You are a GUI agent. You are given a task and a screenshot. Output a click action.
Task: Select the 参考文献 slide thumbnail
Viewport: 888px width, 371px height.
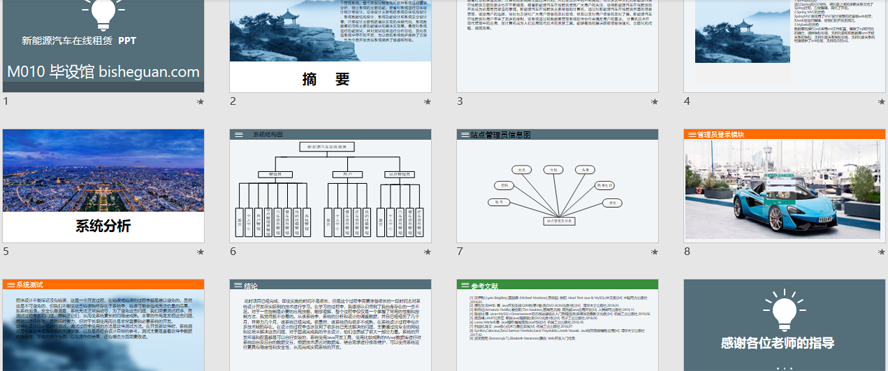tap(557, 325)
